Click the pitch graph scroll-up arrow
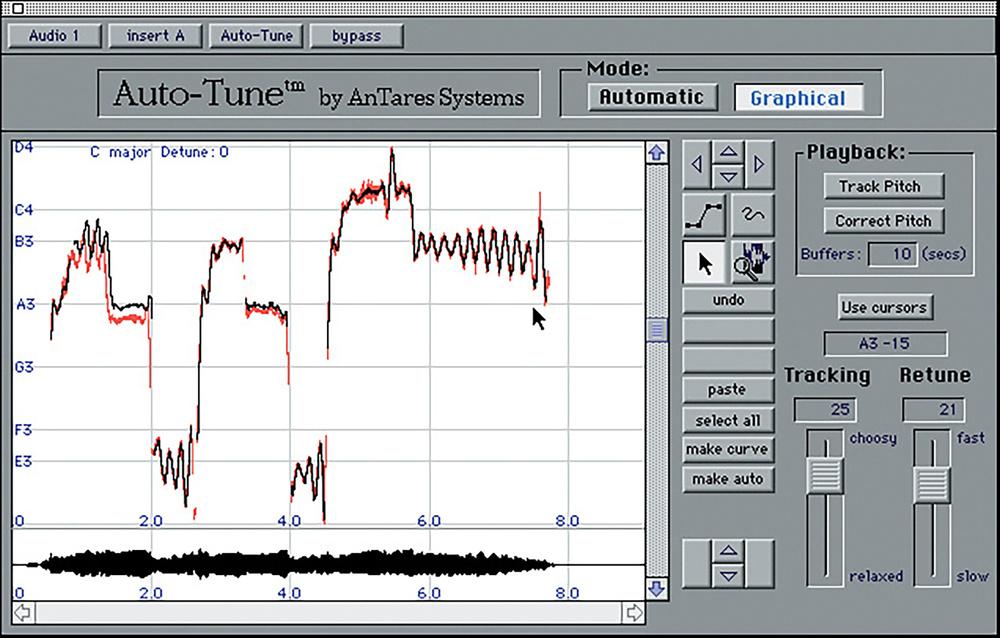Screen dimensions: 1000x638 [x=656, y=153]
